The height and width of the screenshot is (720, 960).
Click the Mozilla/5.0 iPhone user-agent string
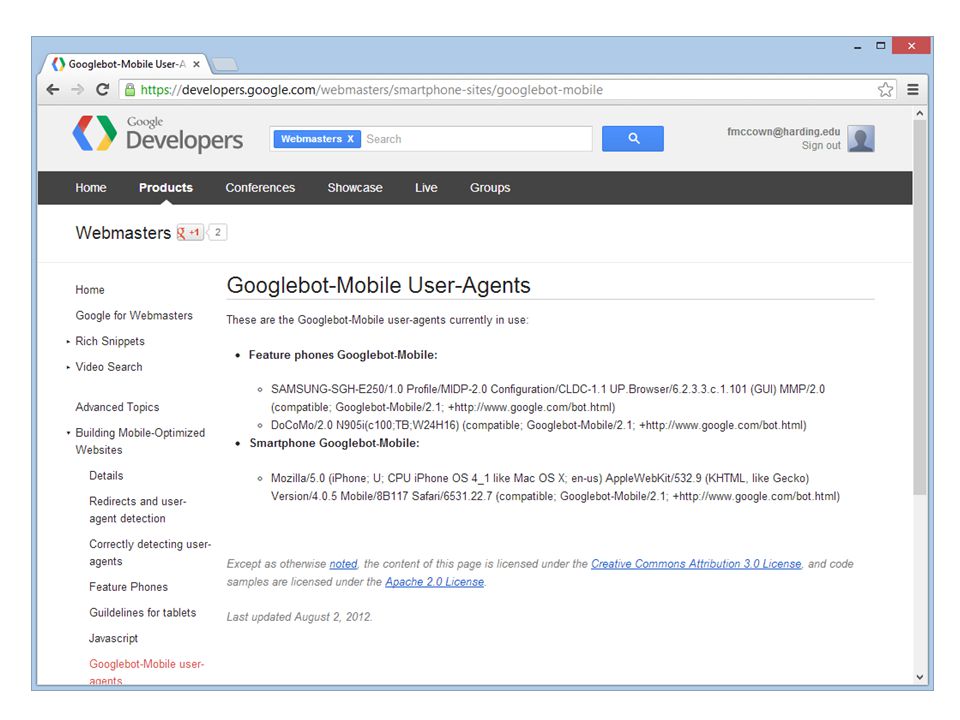tap(555, 487)
